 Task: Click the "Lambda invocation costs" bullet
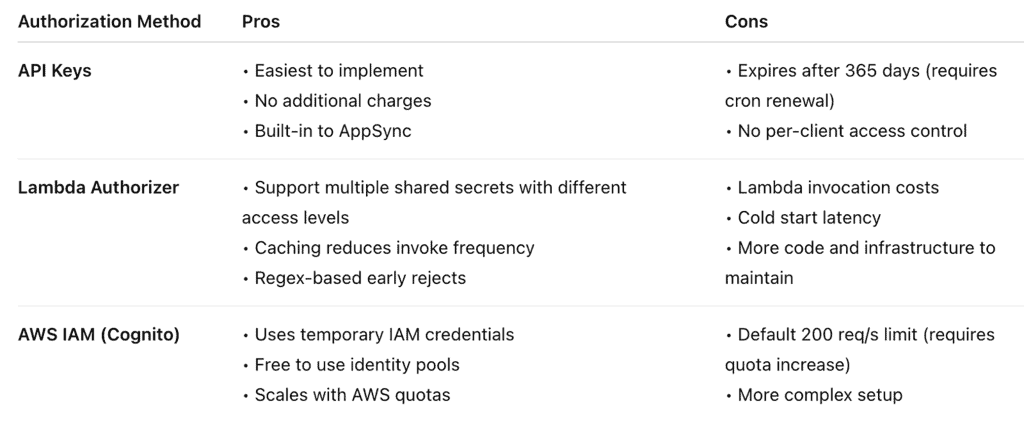tap(837, 187)
